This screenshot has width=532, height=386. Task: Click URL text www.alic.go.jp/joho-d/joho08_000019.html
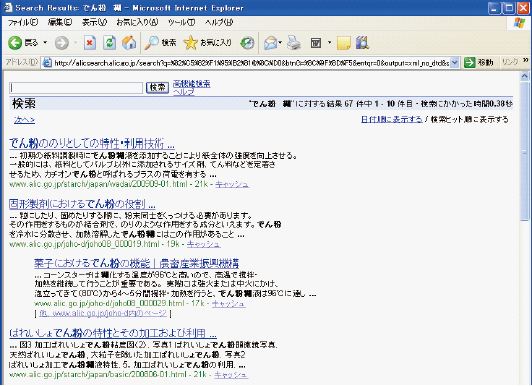coord(84,244)
